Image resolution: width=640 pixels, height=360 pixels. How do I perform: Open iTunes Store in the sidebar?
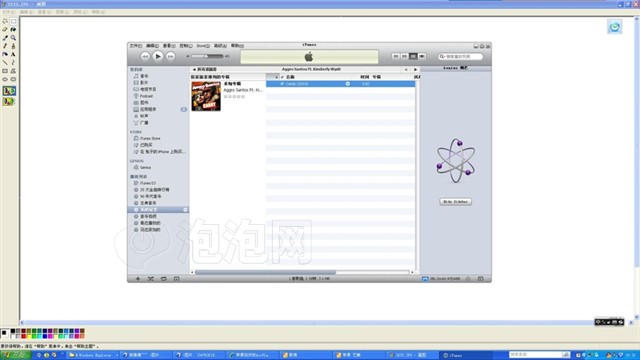pos(150,138)
